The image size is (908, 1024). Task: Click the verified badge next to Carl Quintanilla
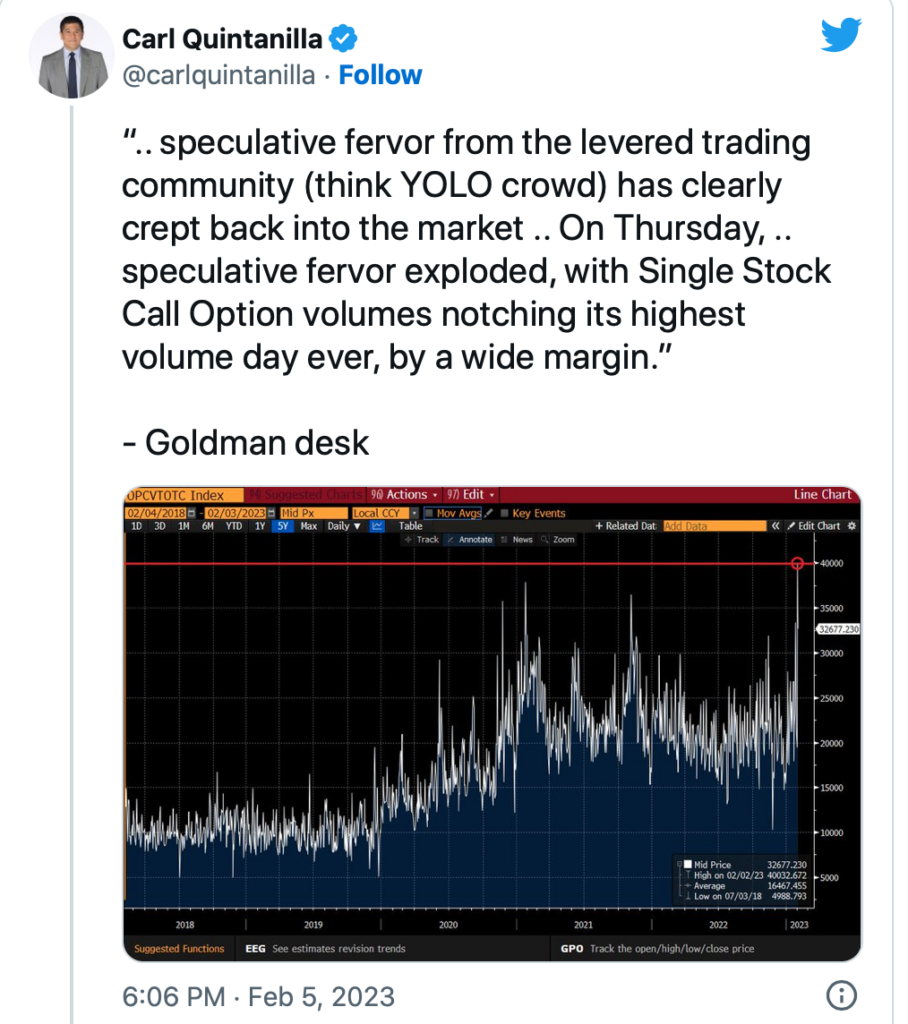click(x=342, y=39)
